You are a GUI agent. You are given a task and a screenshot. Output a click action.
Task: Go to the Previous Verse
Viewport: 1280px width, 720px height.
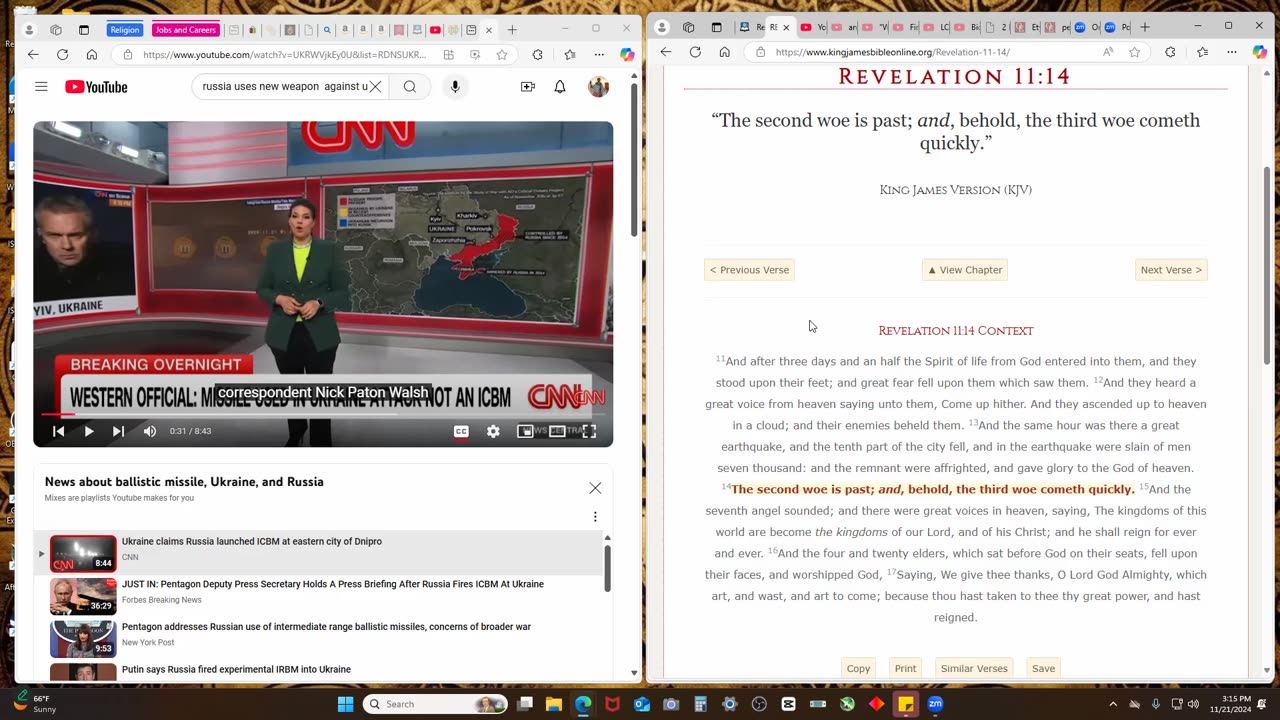(x=749, y=270)
